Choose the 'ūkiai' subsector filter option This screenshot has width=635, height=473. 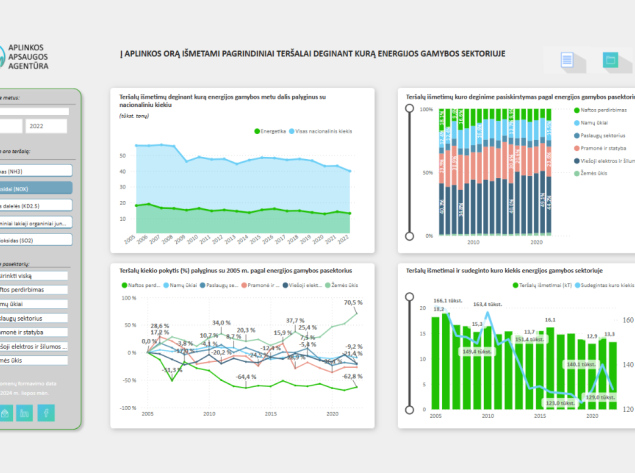(x=34, y=304)
